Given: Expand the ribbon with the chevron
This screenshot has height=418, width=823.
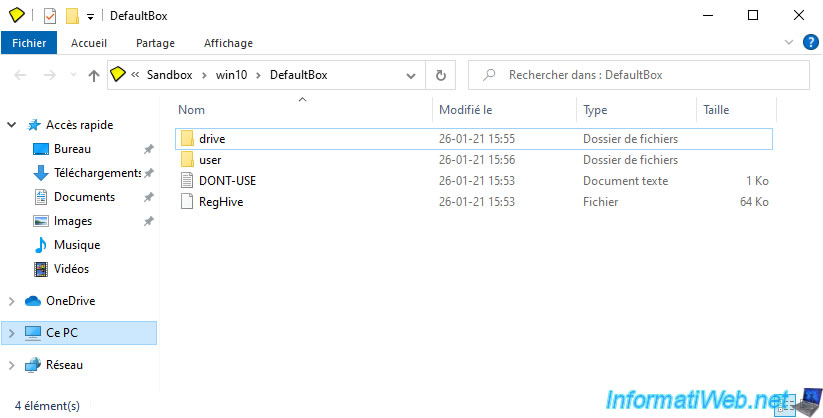Looking at the screenshot, I should click(784, 44).
